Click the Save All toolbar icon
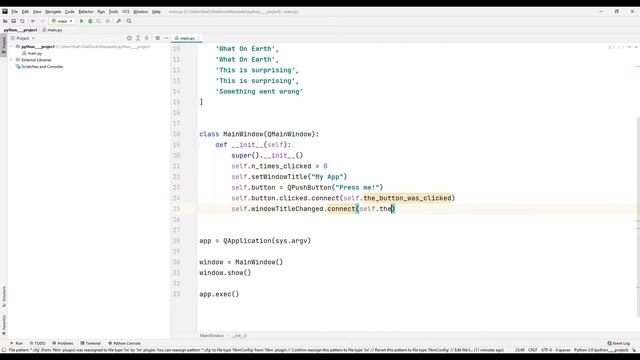 coord(13,21)
